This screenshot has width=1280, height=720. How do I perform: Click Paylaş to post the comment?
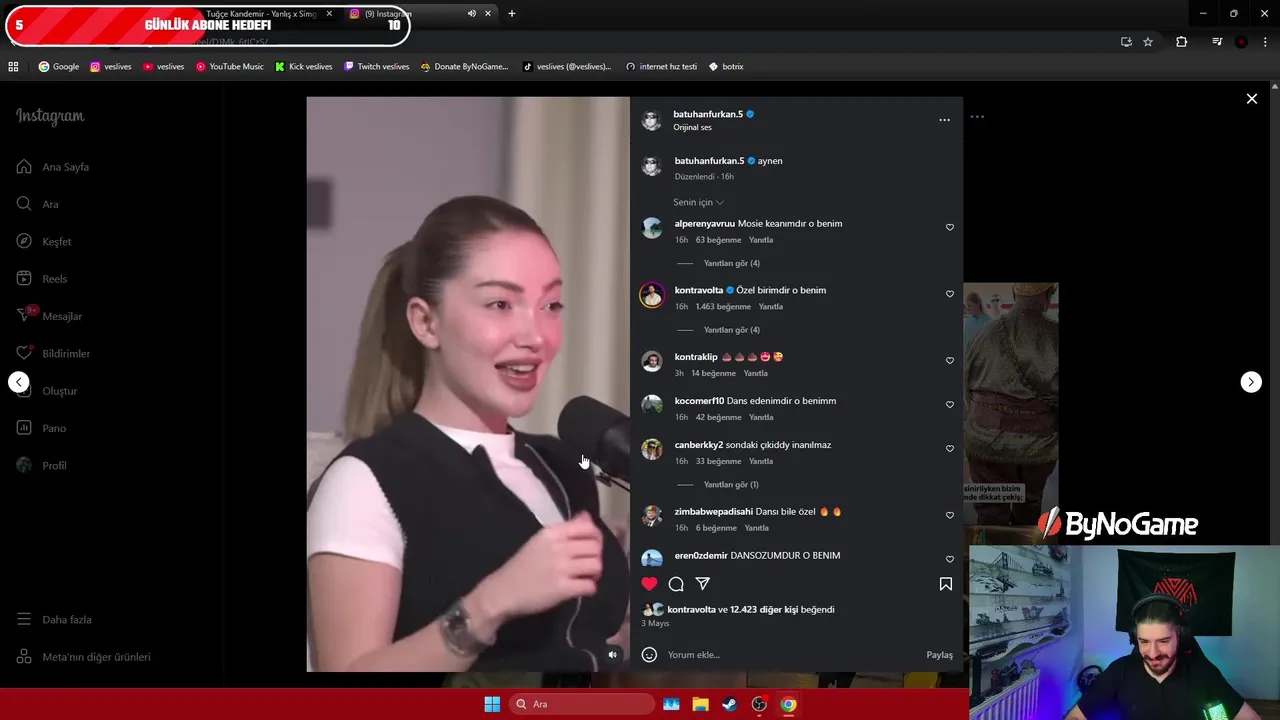[x=939, y=655]
